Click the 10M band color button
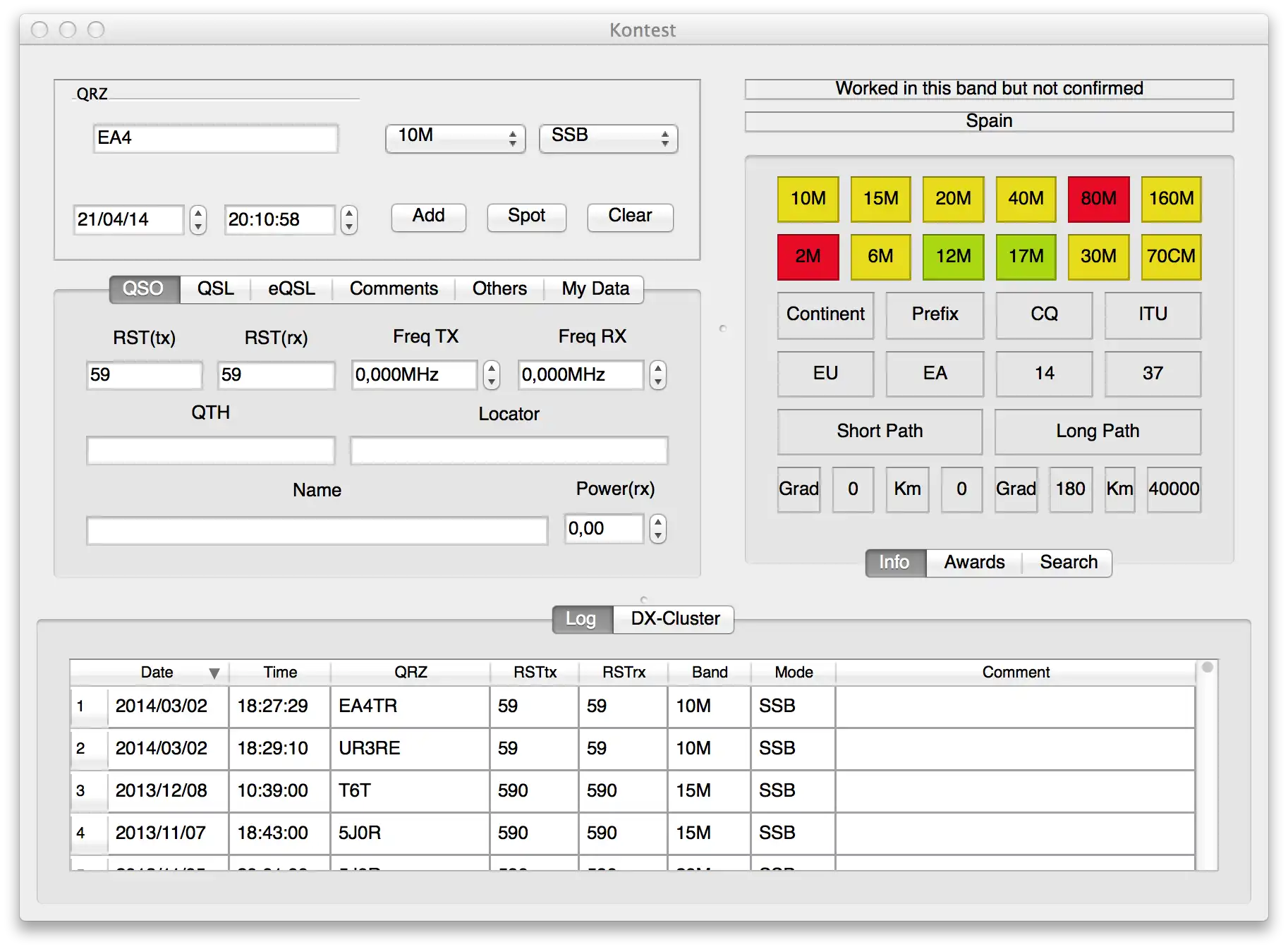Screen dimensions: 1288x949 coord(808,199)
